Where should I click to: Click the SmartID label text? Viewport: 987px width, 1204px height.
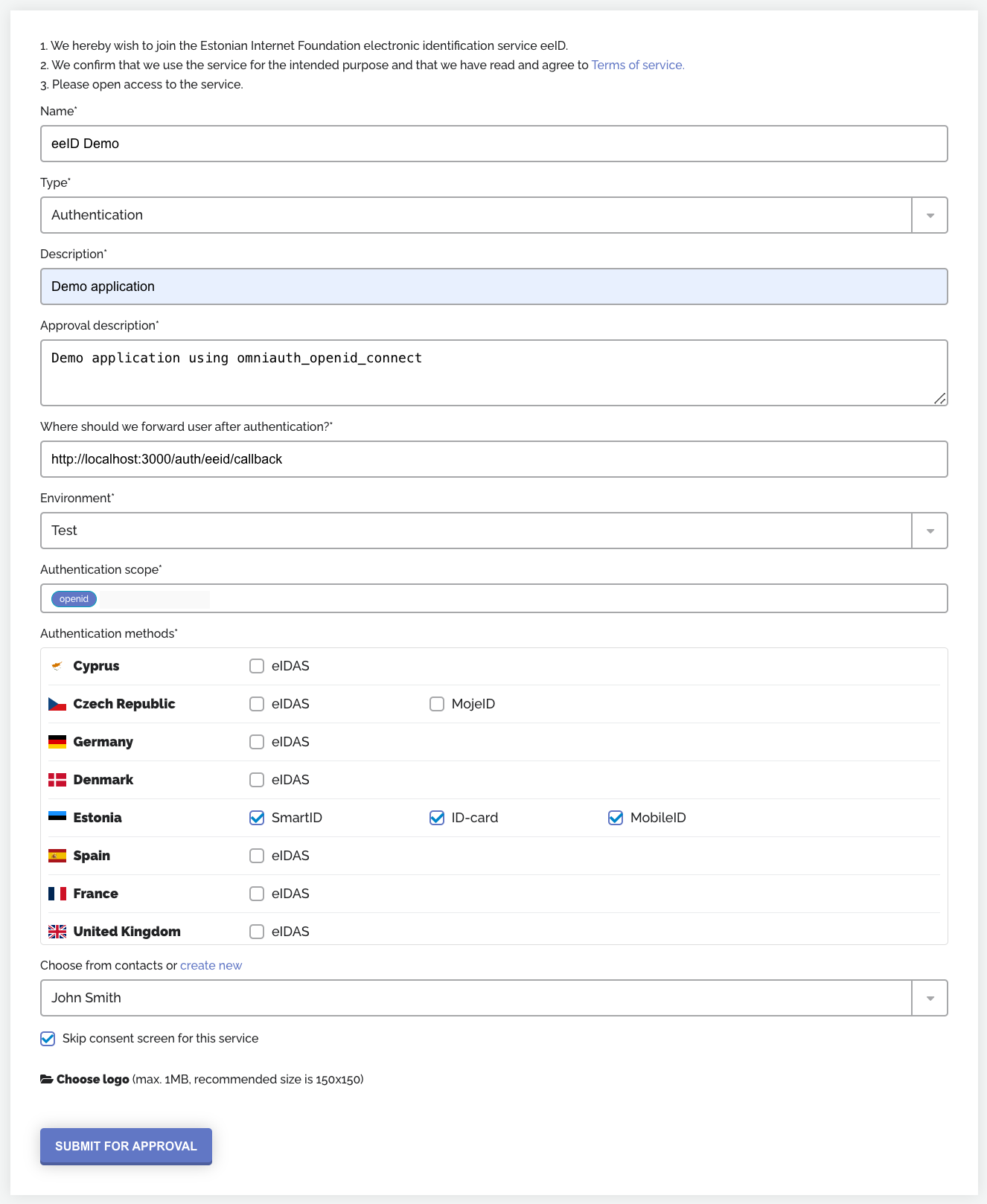coord(297,818)
